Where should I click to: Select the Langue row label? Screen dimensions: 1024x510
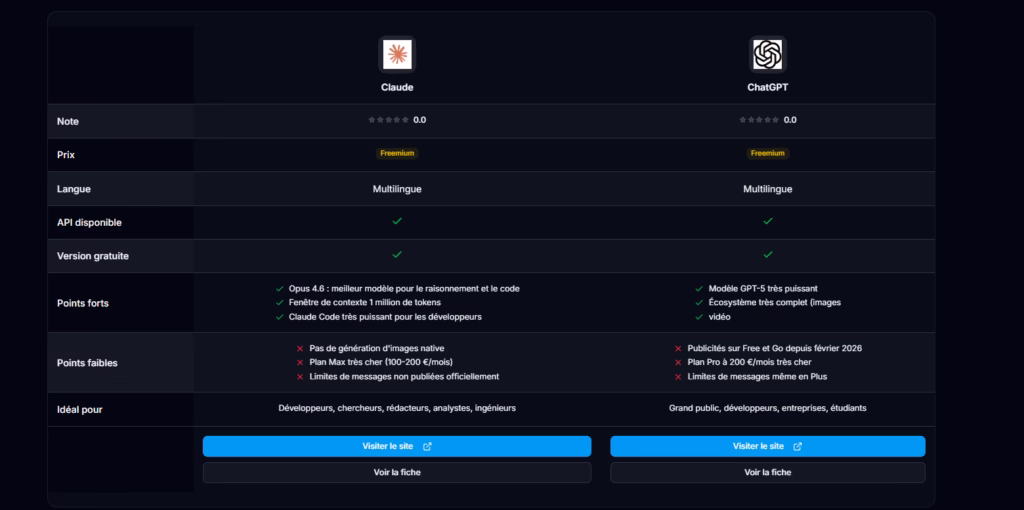[x=74, y=189]
